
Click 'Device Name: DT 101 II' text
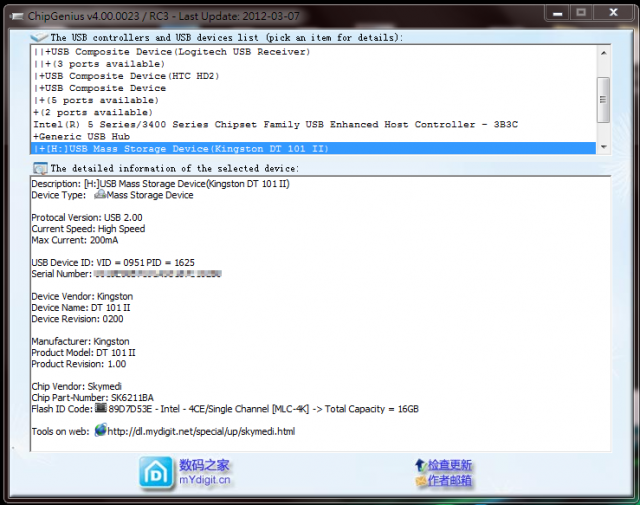click(81, 308)
